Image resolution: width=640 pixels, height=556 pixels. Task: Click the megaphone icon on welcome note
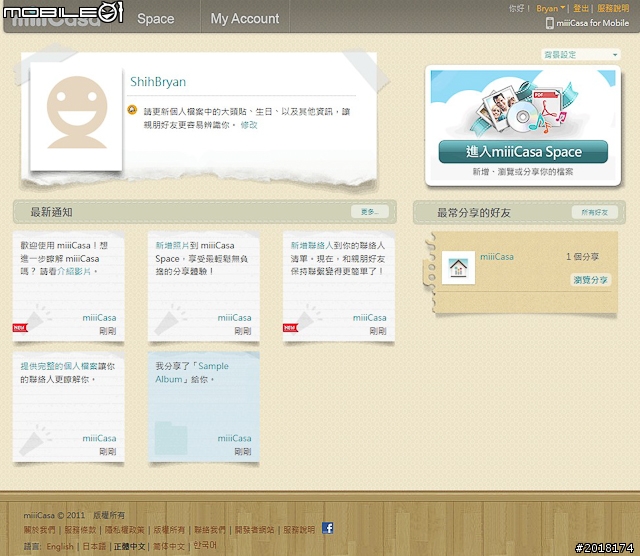36,318
